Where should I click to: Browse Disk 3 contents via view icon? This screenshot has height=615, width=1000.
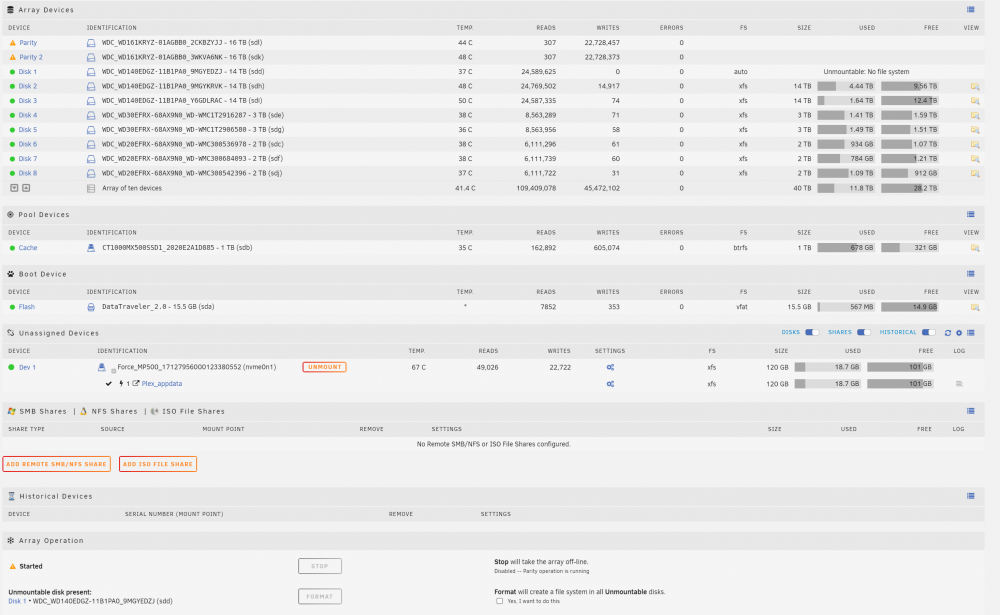coord(974,101)
